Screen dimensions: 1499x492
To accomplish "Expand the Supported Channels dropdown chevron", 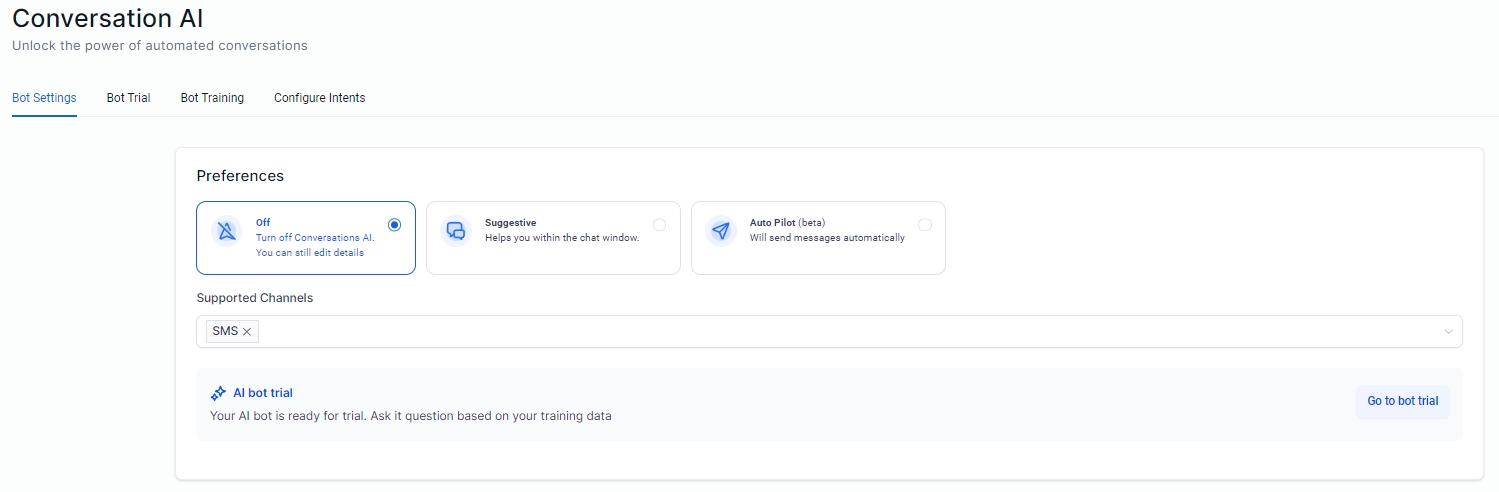I will point(1447,332).
